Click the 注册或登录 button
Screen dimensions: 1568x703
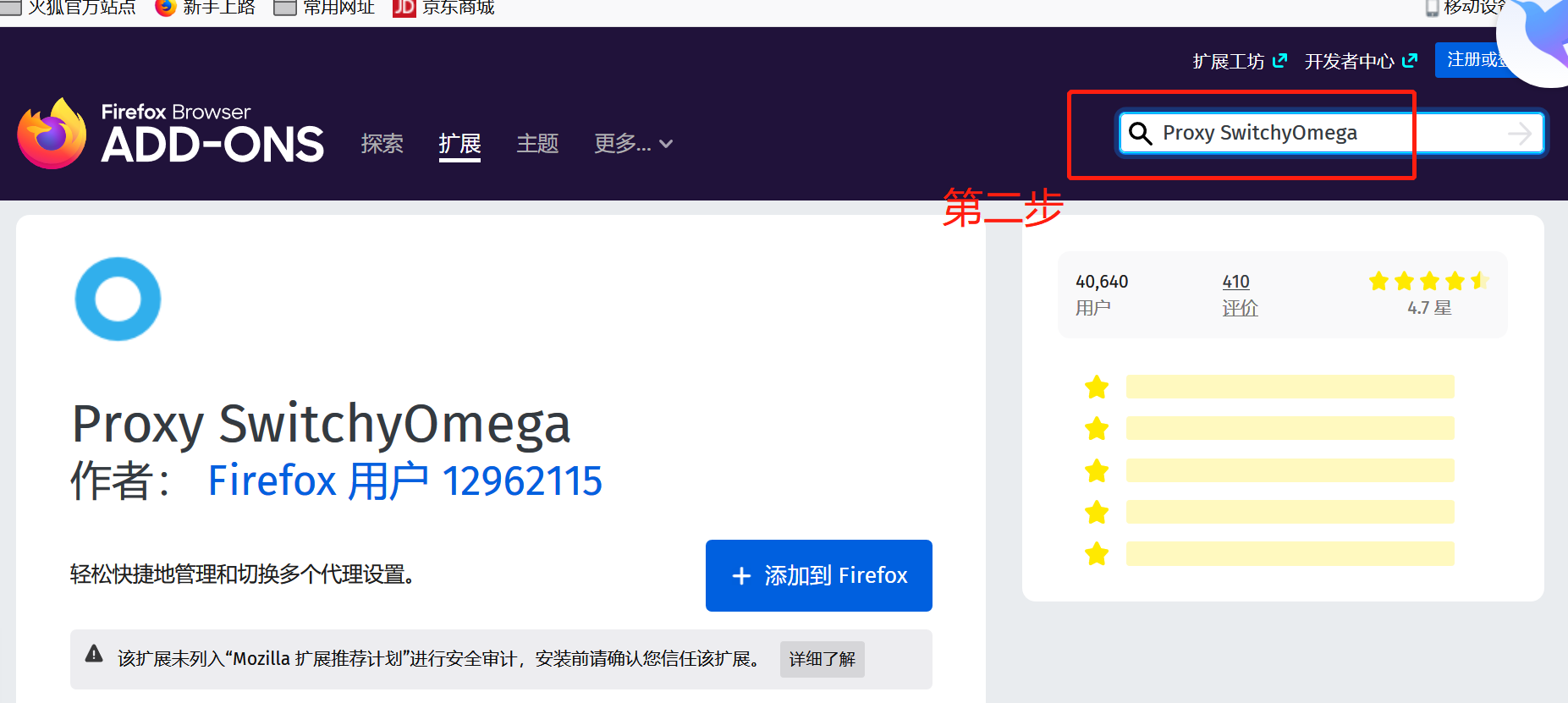coord(1477,60)
